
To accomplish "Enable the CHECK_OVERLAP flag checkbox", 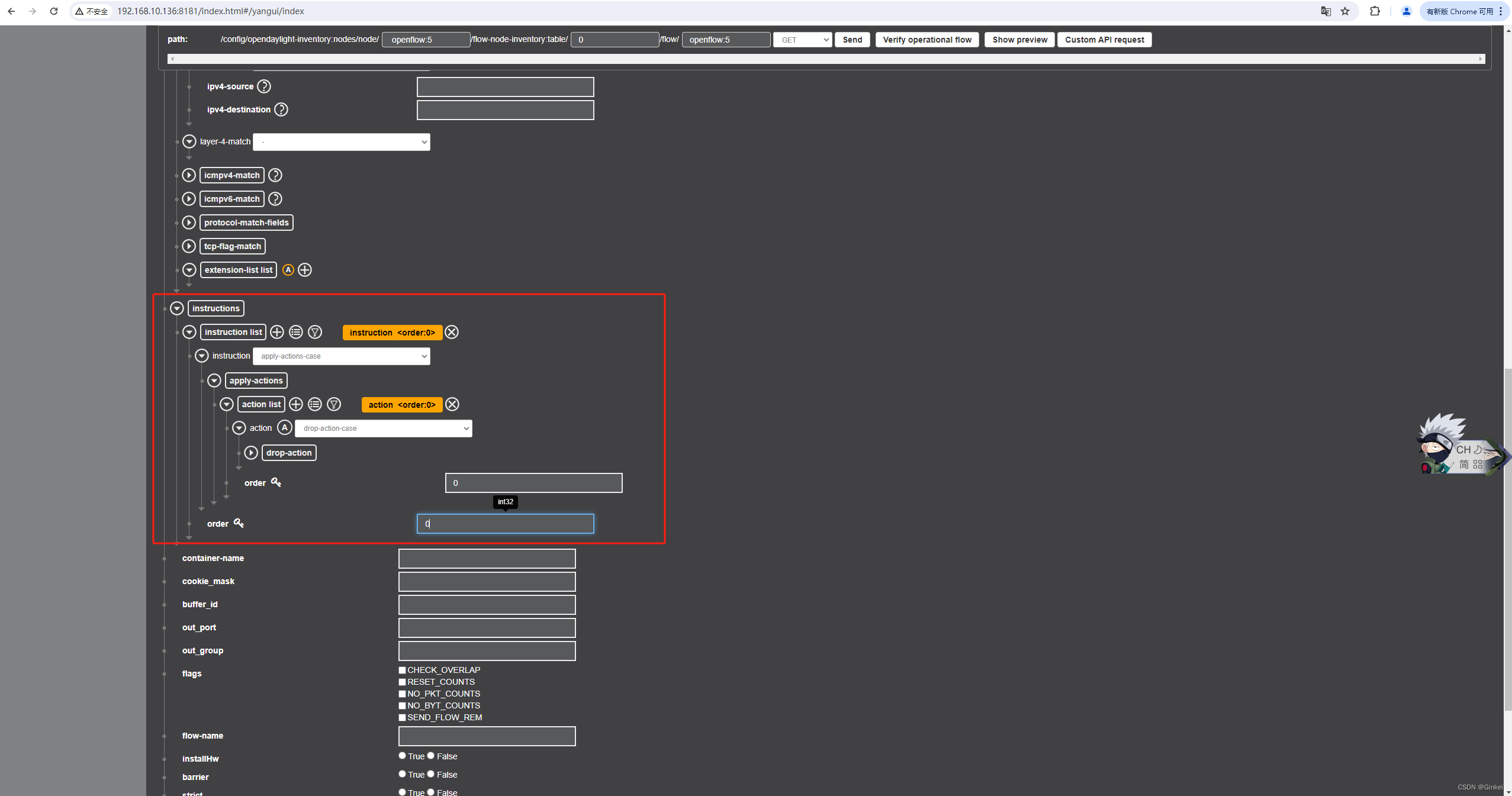I will 403,670.
